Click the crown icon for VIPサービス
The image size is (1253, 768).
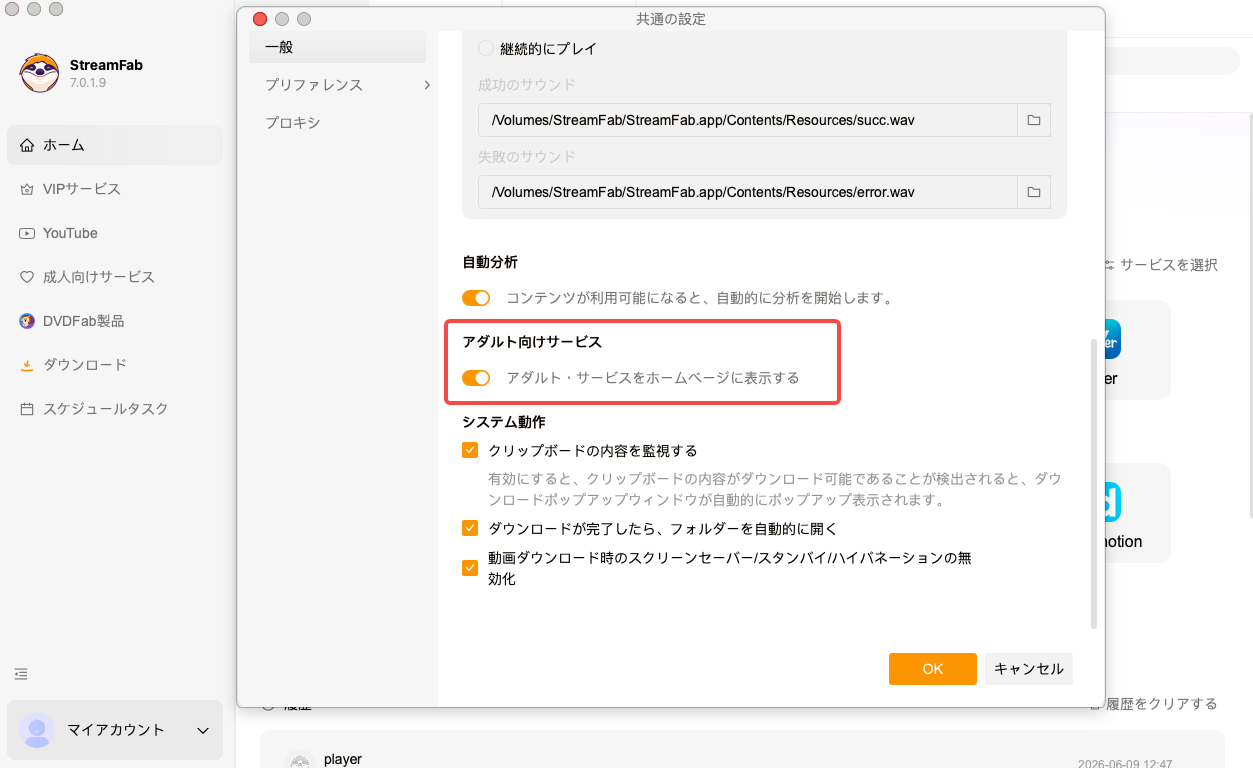click(27, 189)
